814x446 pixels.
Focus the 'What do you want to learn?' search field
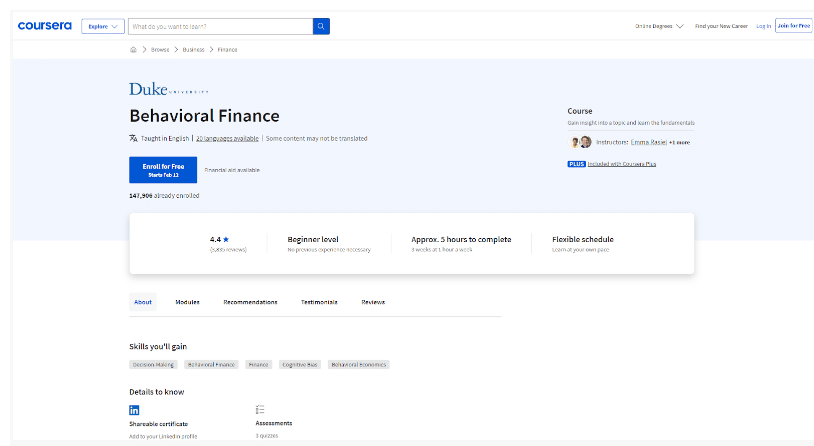tap(221, 26)
